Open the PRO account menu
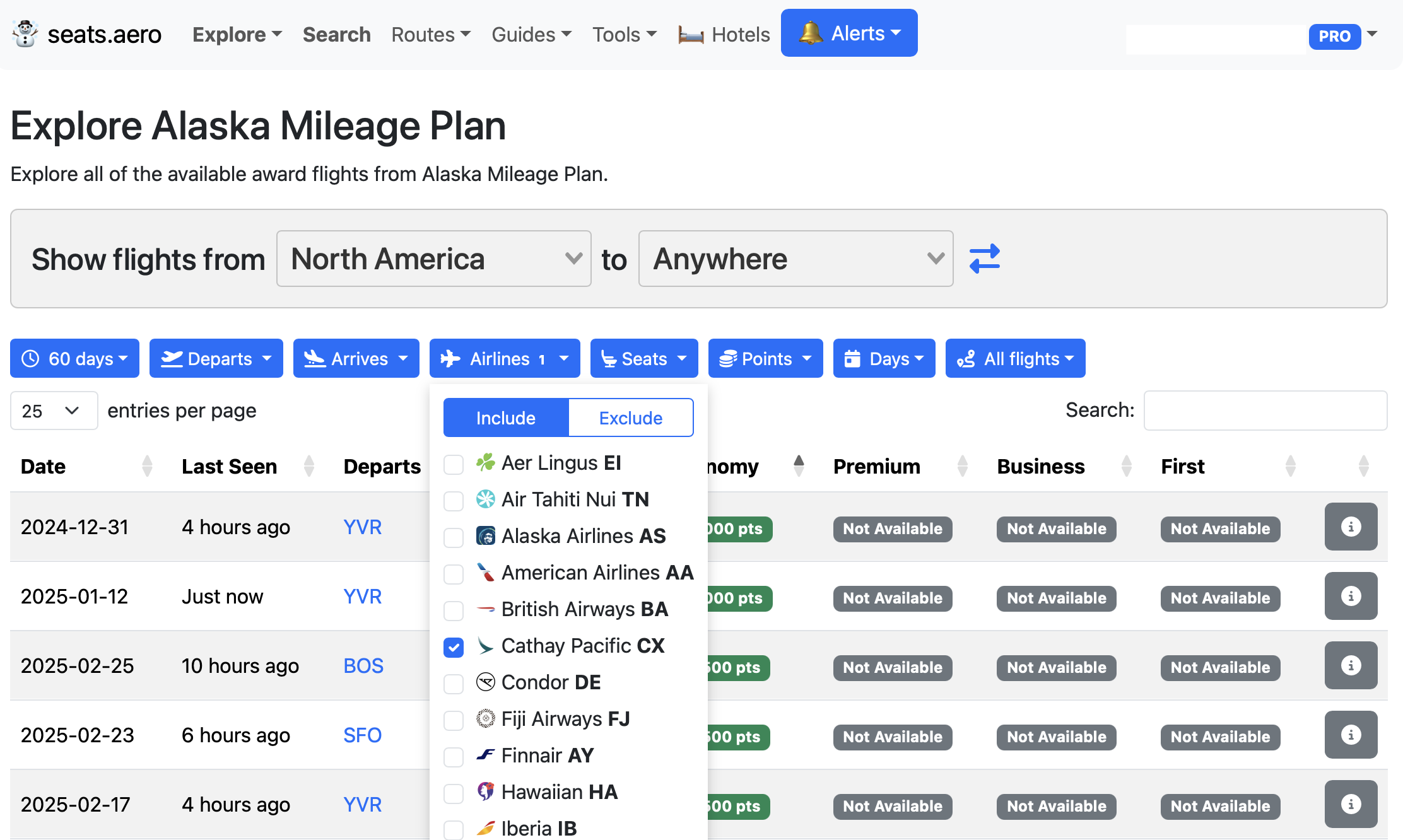1403x840 pixels. [1344, 36]
